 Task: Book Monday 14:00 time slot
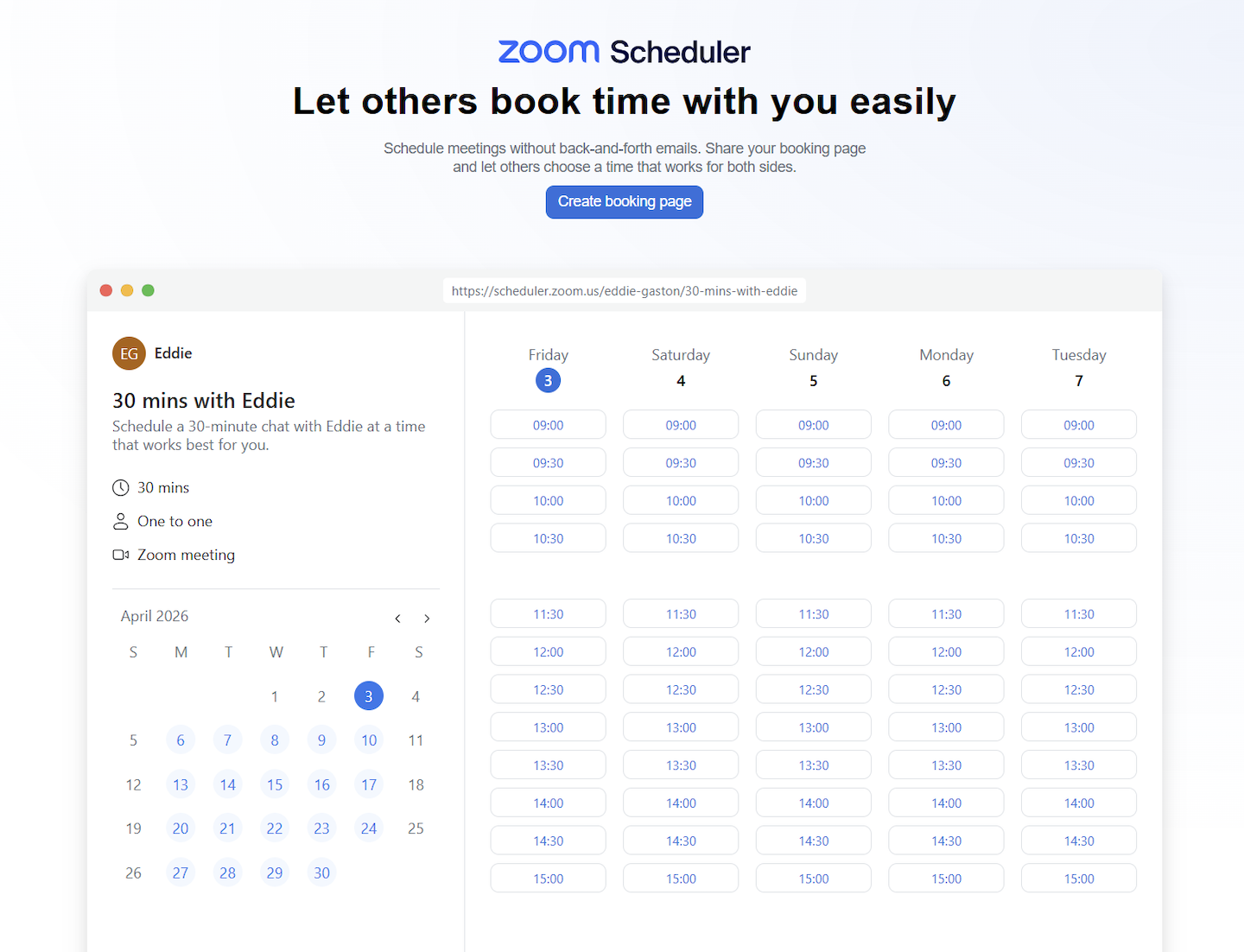pyautogui.click(x=946, y=803)
